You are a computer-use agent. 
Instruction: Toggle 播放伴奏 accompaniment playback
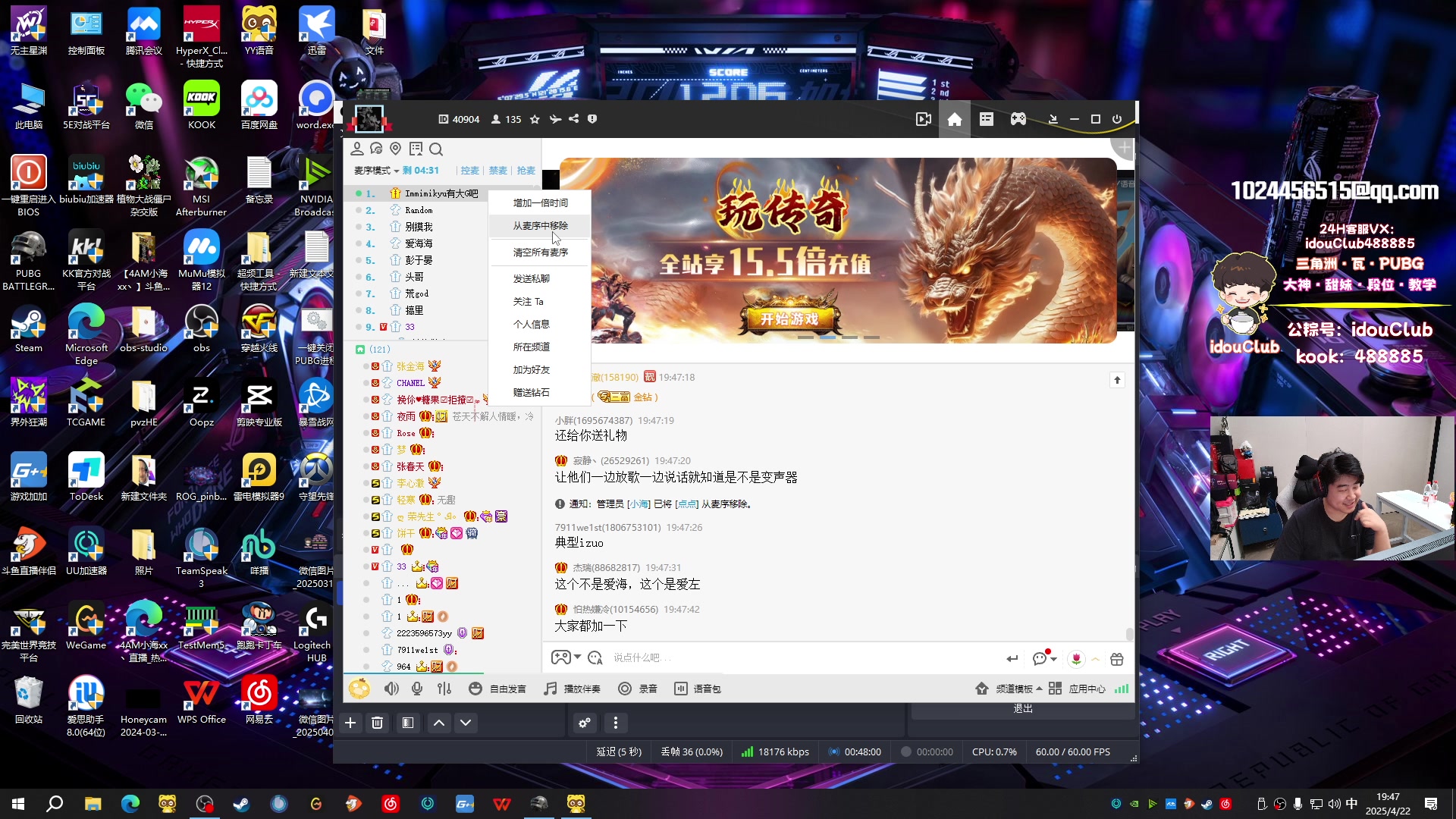[x=573, y=689]
